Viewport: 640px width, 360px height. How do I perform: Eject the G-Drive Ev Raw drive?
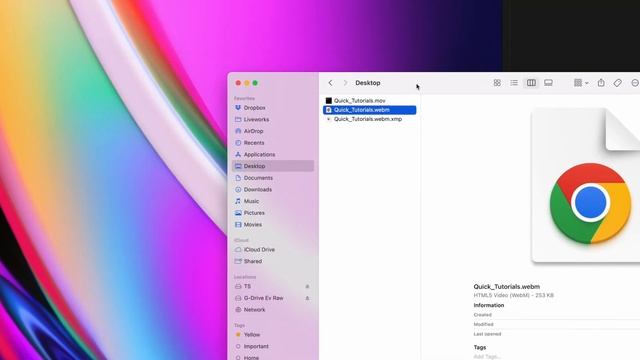click(307, 298)
